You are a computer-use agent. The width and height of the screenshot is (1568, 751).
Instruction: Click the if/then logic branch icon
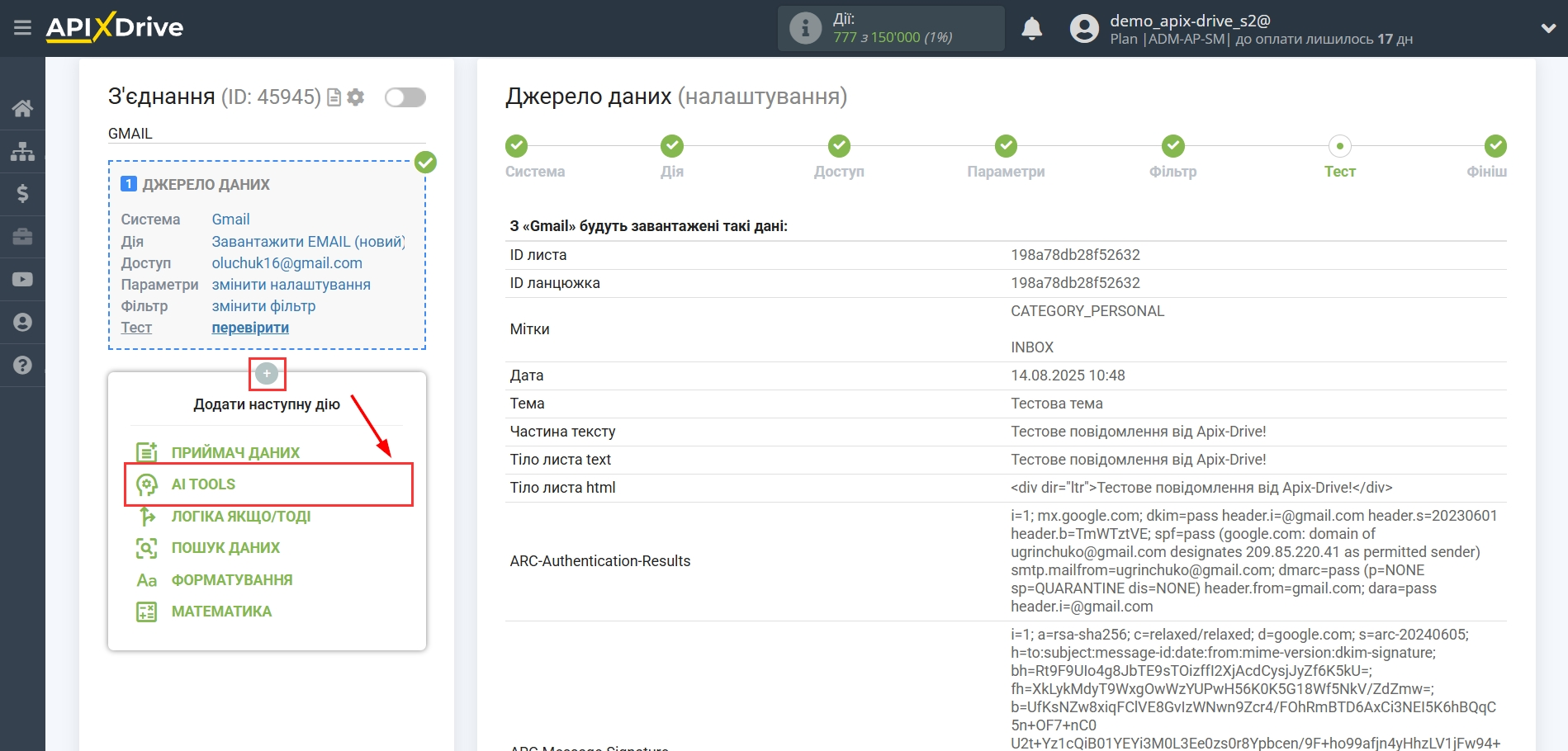point(147,517)
